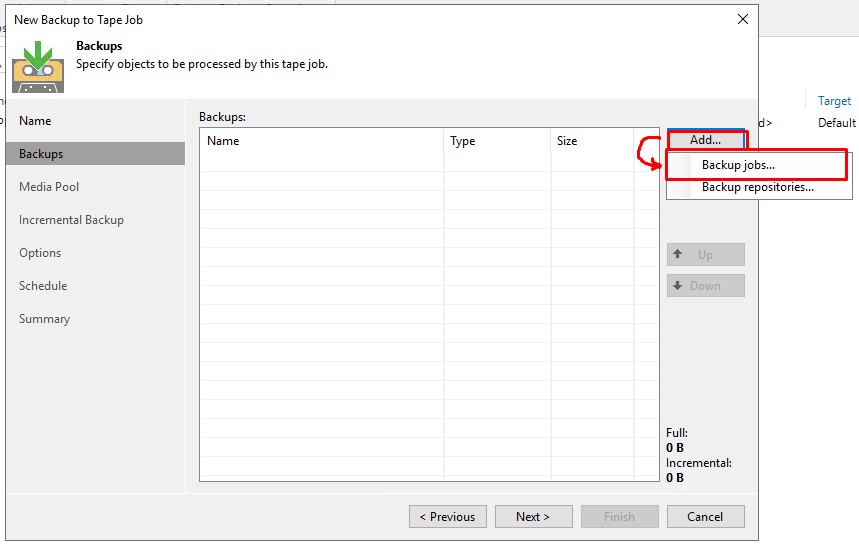Choose Backup jobs from the Add menu
Viewport: 859px width, 556px height.
click(x=738, y=165)
